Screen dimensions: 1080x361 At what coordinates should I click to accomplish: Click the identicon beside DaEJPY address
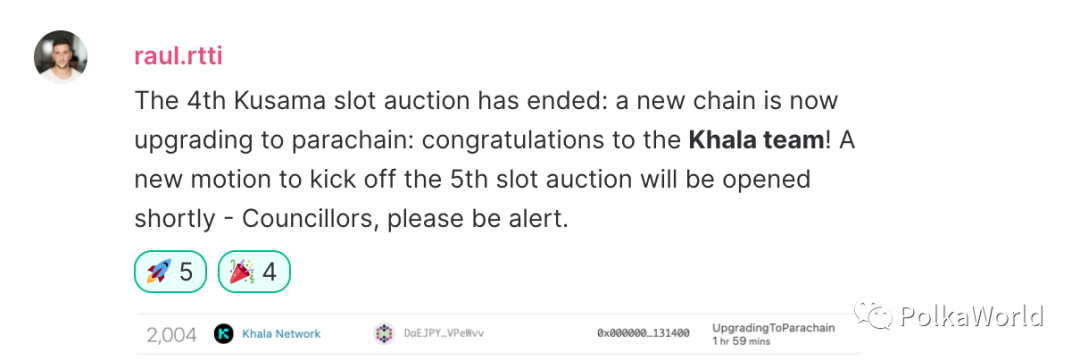point(384,334)
